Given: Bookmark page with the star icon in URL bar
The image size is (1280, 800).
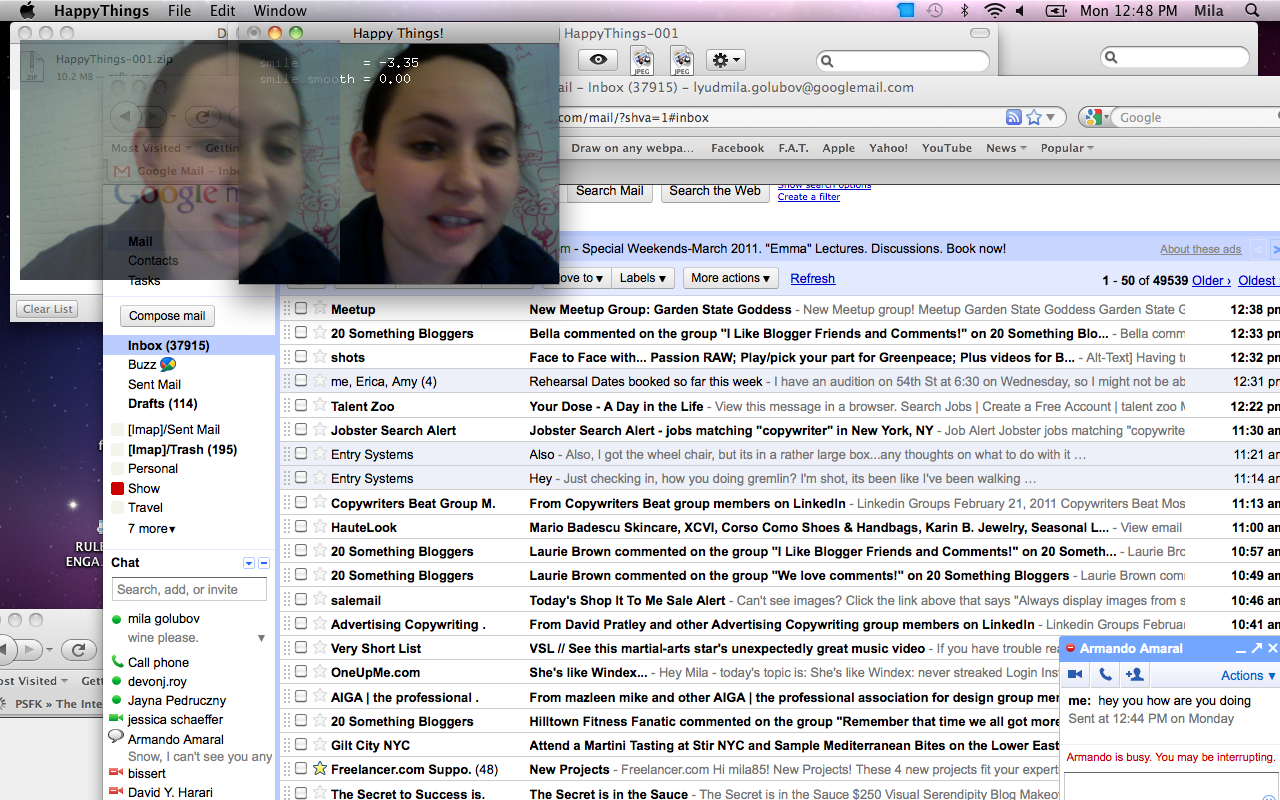Looking at the screenshot, I should point(1034,117).
